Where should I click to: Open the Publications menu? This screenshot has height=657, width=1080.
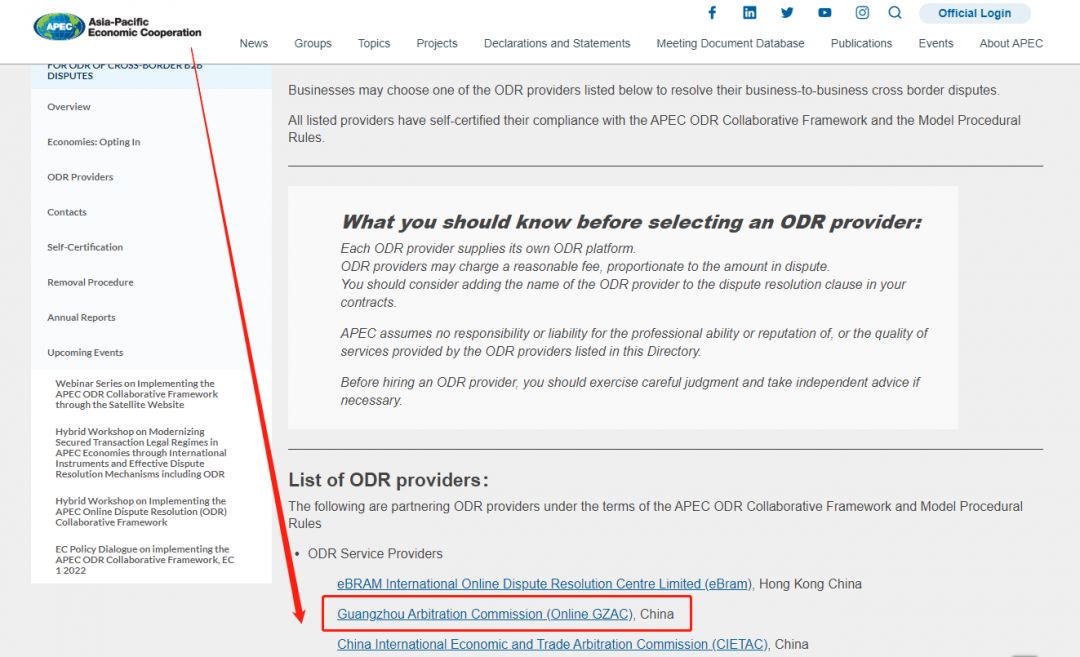pos(861,43)
